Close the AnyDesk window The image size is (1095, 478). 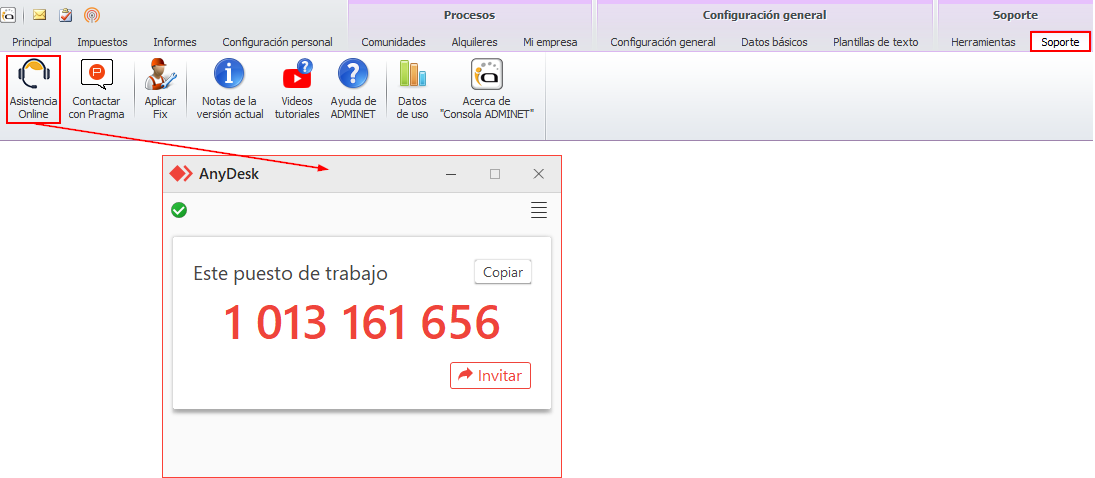pyautogui.click(x=538, y=174)
